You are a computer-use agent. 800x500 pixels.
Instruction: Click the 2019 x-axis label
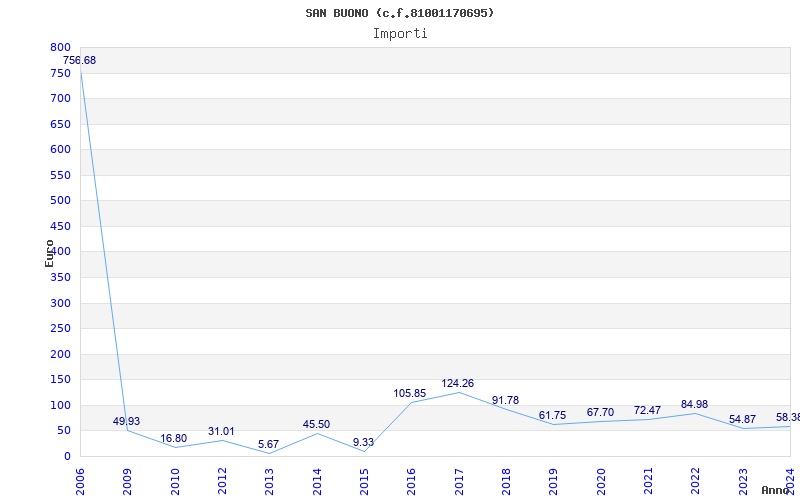(554, 482)
